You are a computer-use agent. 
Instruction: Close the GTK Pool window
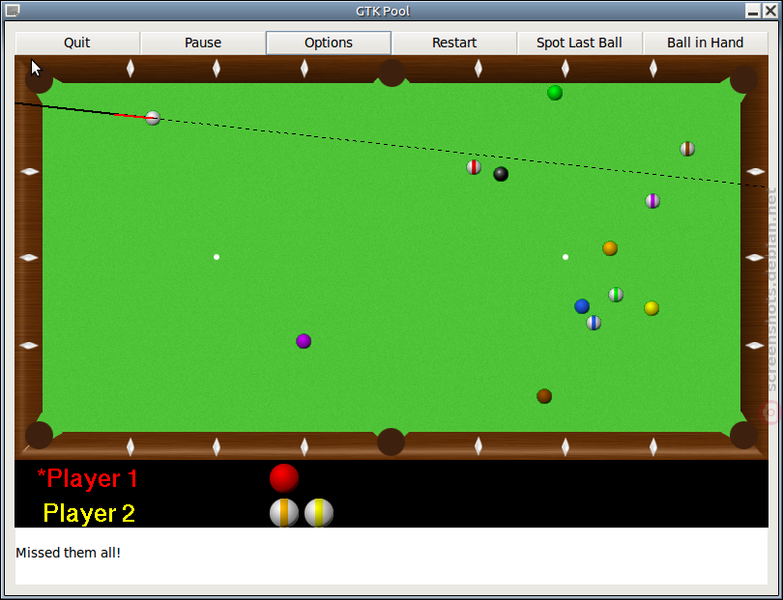pos(771,10)
